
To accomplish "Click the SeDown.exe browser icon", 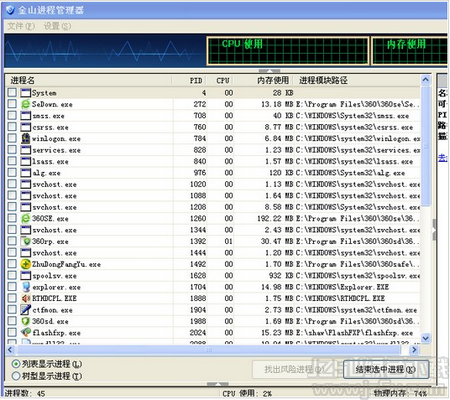I will (26, 104).
